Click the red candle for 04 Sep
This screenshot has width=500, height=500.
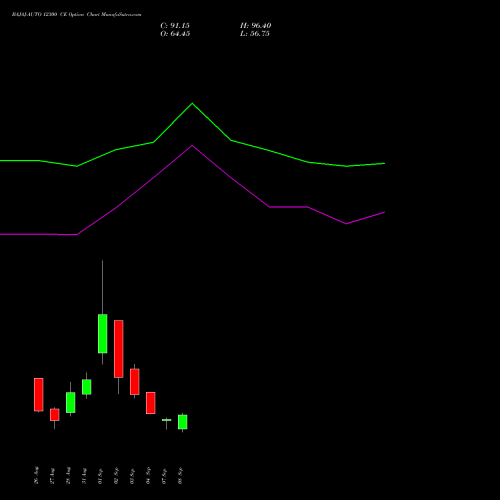(151, 403)
